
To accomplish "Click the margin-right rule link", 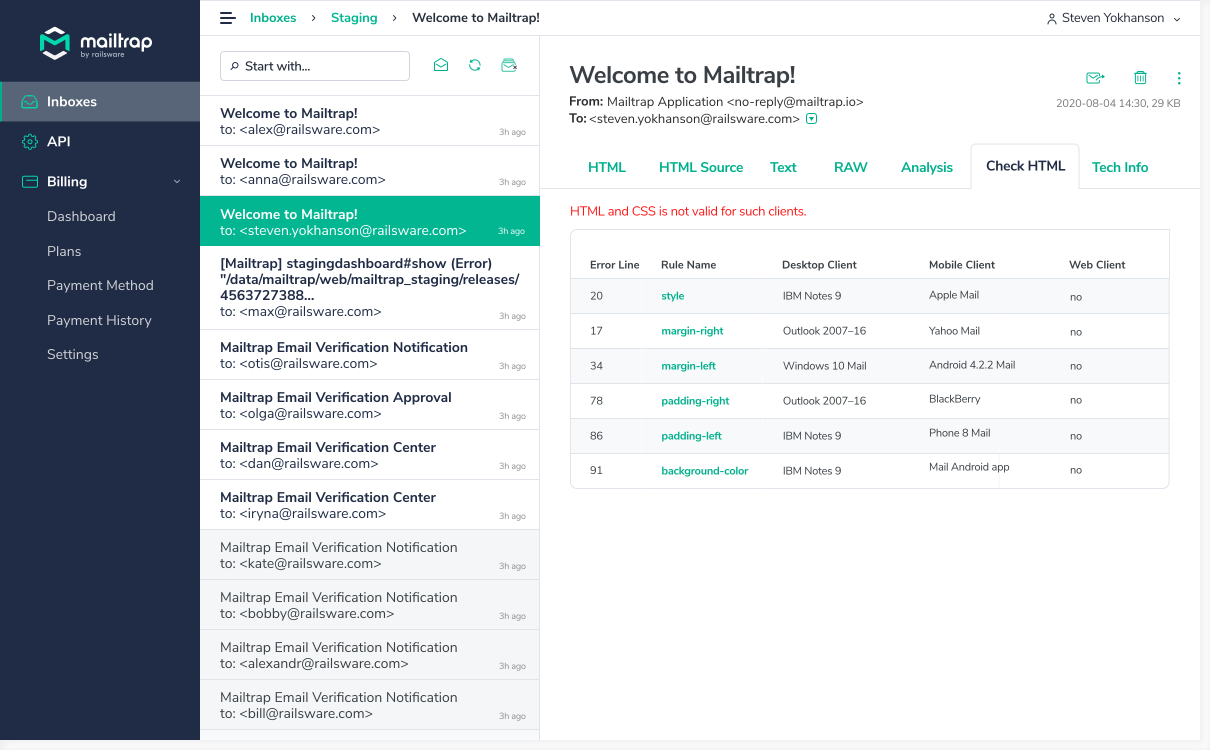I will pyautogui.click(x=692, y=331).
